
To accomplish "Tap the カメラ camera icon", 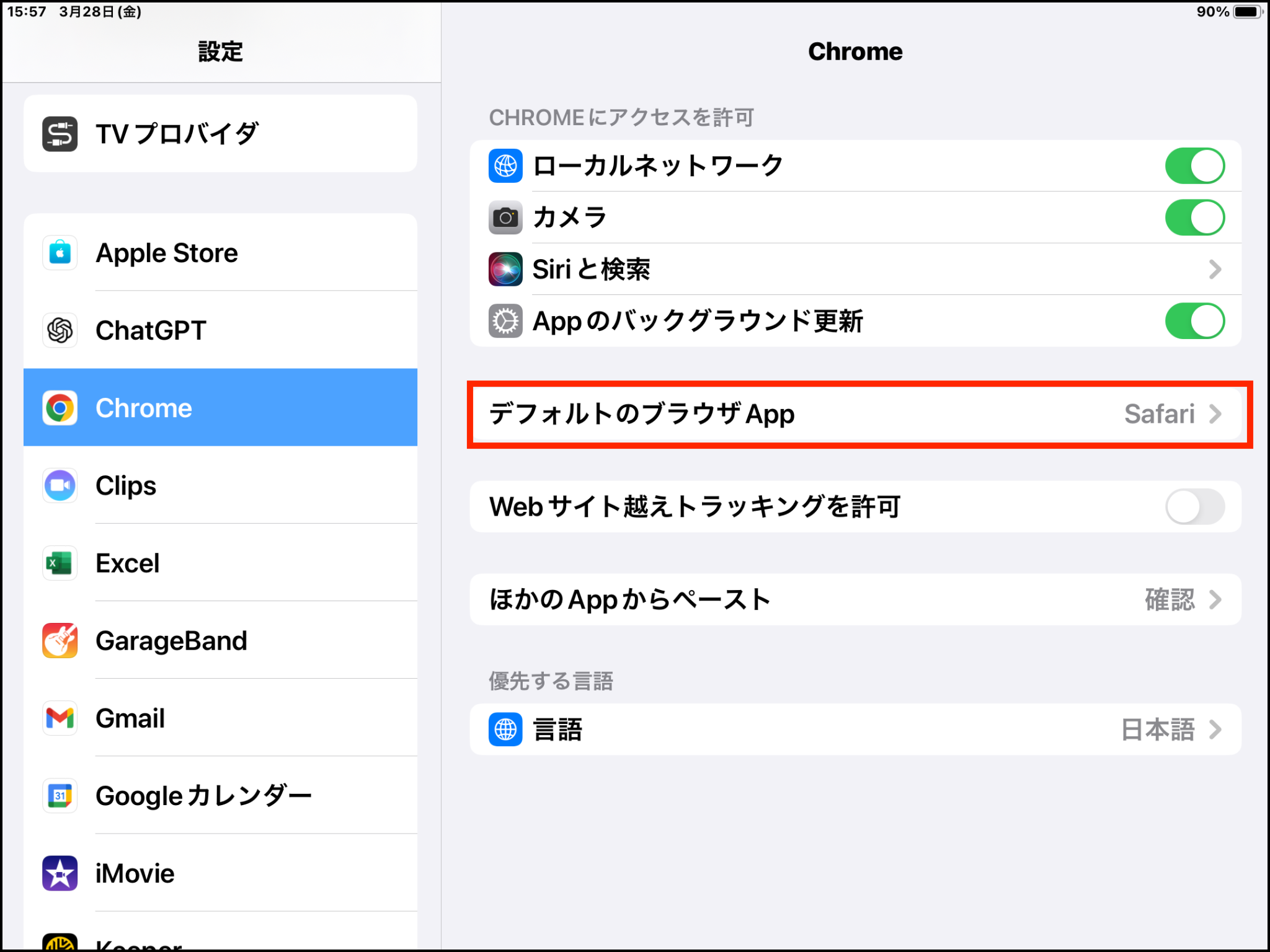I will pos(505,218).
